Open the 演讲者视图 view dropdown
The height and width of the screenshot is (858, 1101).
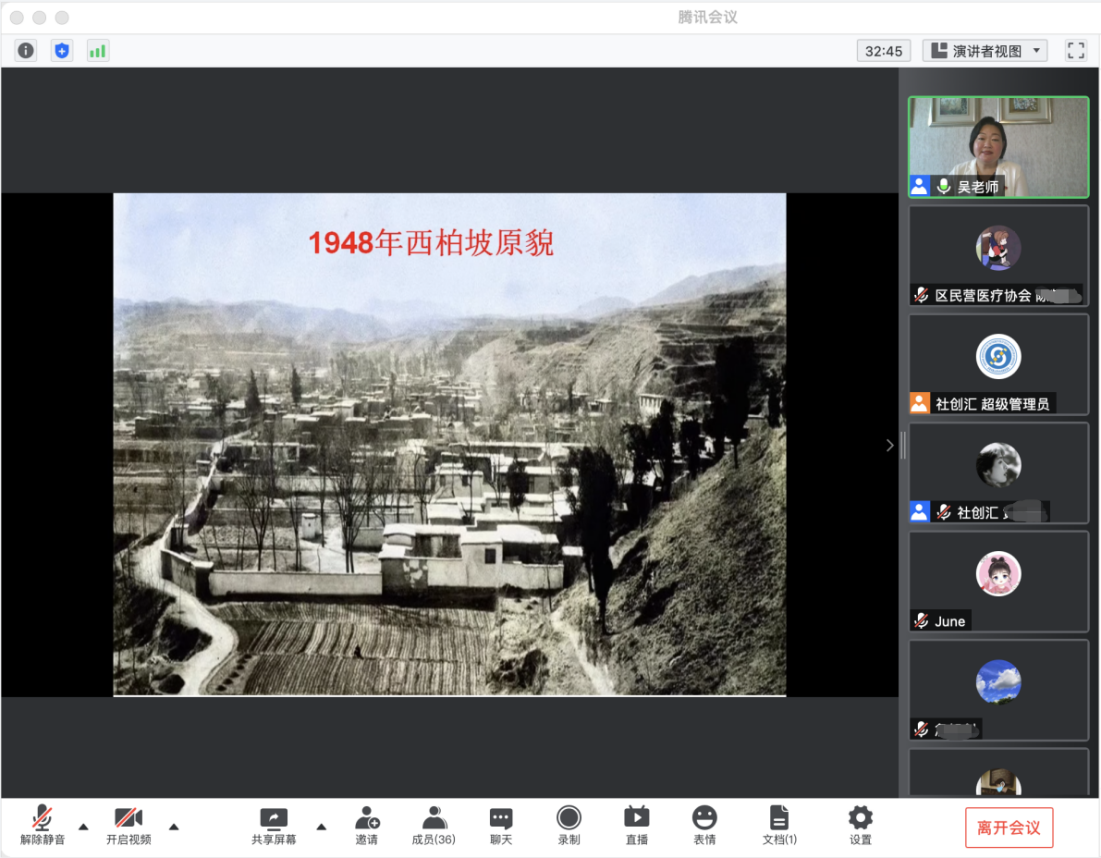tap(985, 50)
